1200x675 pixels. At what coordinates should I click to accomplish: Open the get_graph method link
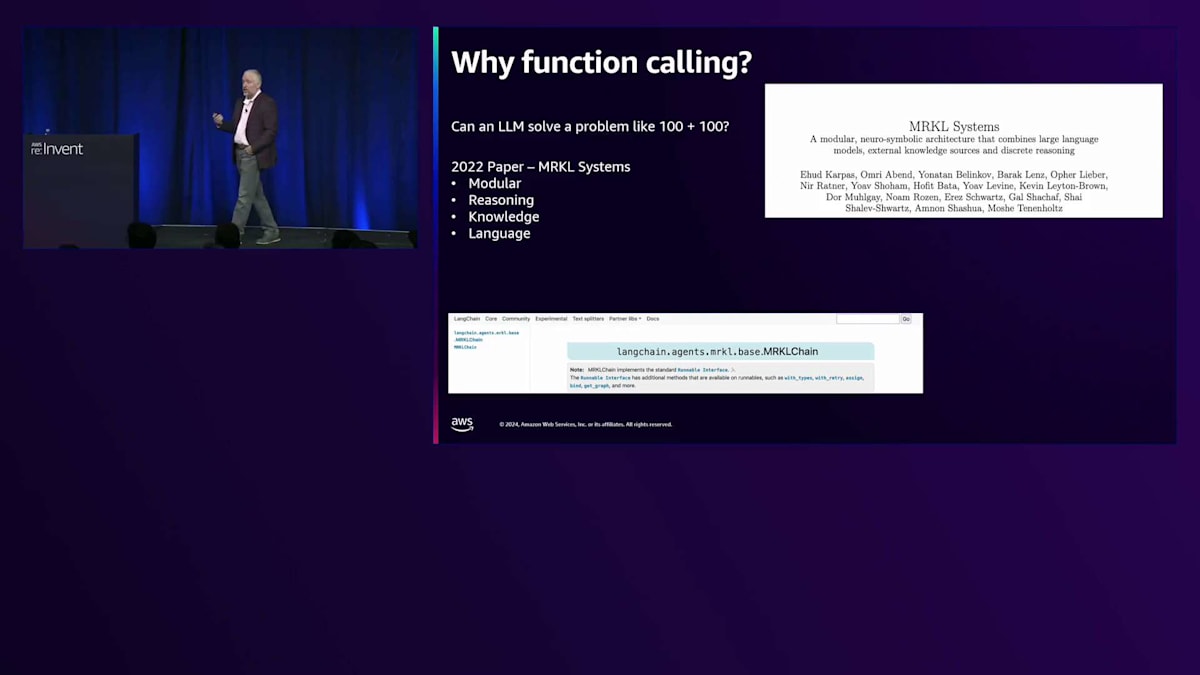click(x=596, y=386)
